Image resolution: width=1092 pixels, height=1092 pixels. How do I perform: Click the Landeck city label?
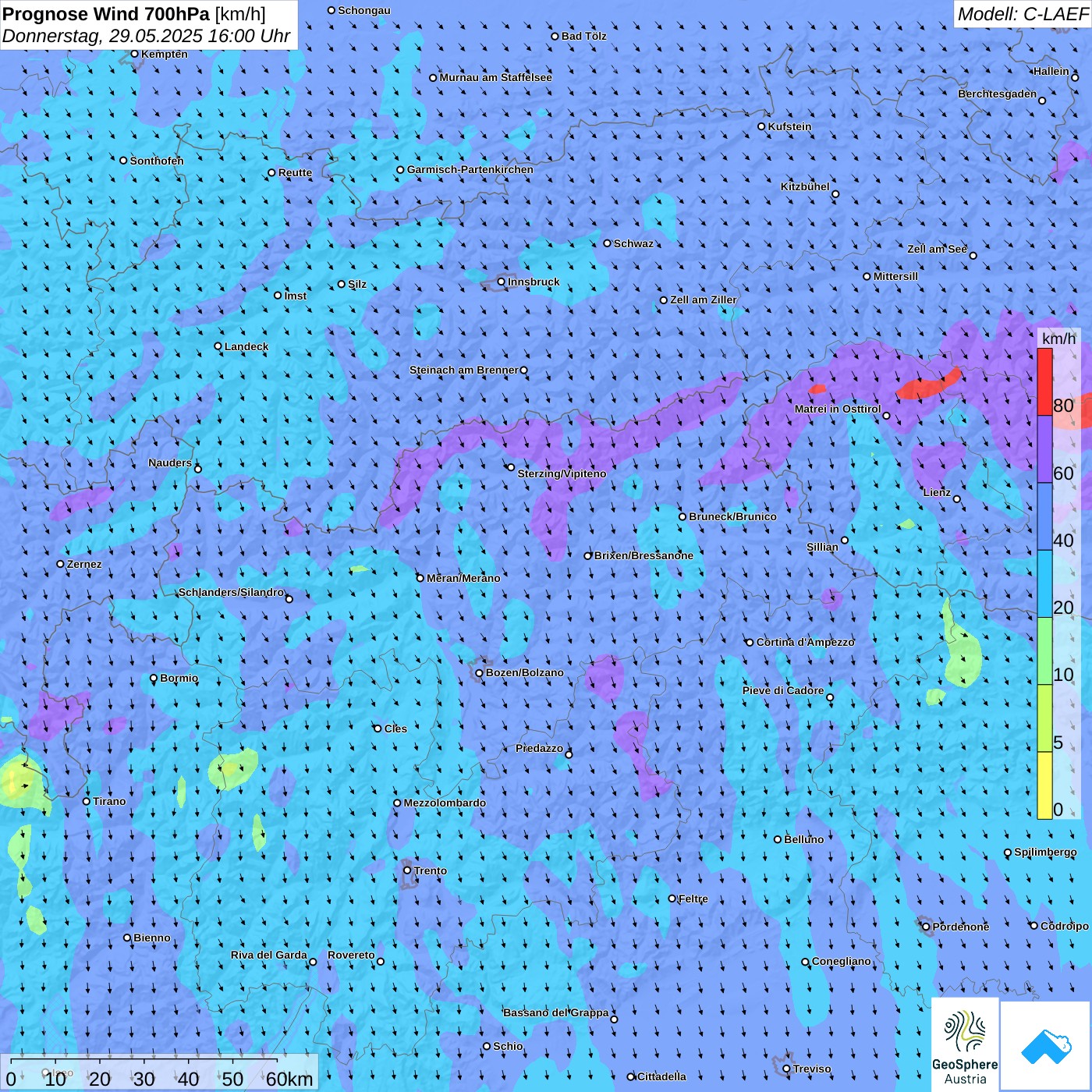246,346
